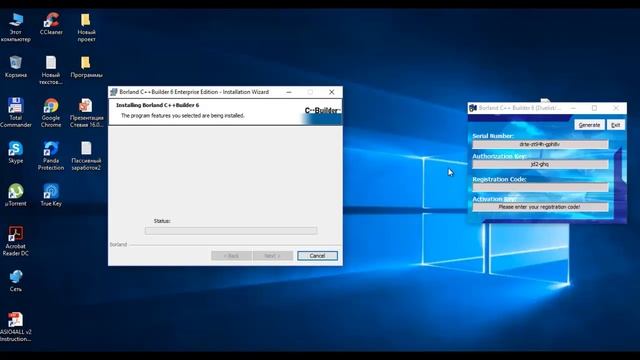
Task: Open the Презентация Стевия file icon
Action: pyautogui.click(x=86, y=113)
